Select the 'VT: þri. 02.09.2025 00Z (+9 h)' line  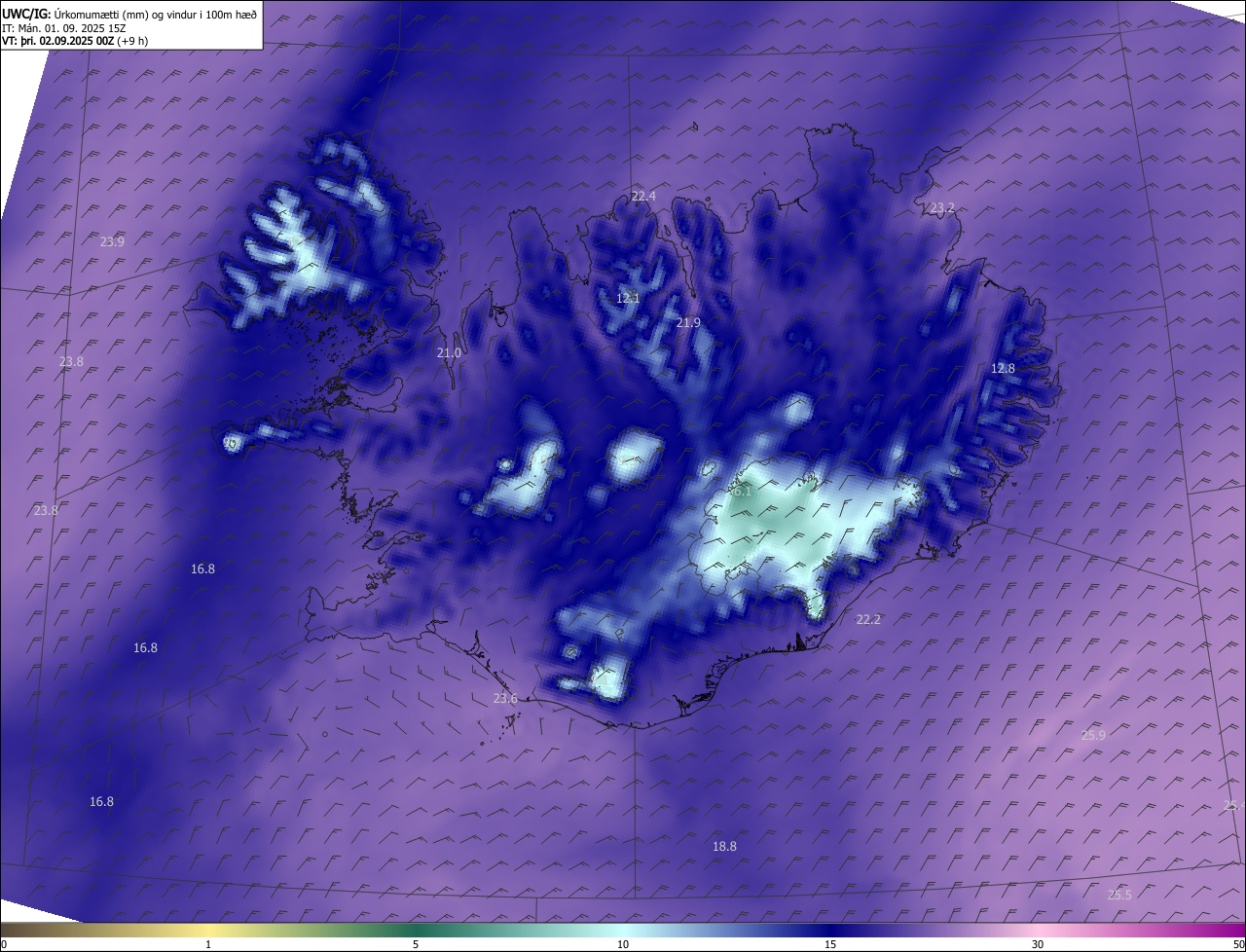click(x=75, y=42)
